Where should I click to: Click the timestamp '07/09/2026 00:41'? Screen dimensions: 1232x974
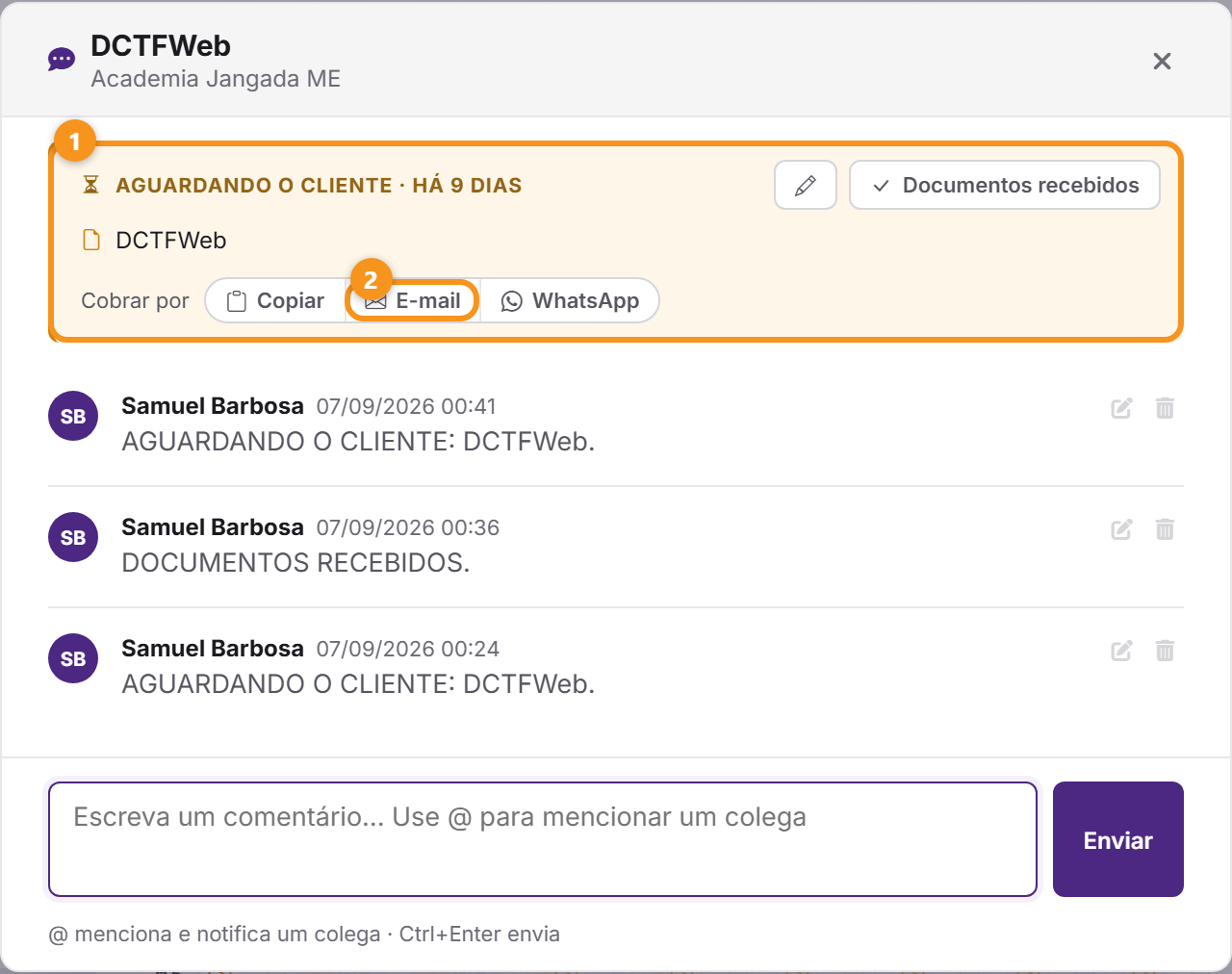(x=407, y=406)
